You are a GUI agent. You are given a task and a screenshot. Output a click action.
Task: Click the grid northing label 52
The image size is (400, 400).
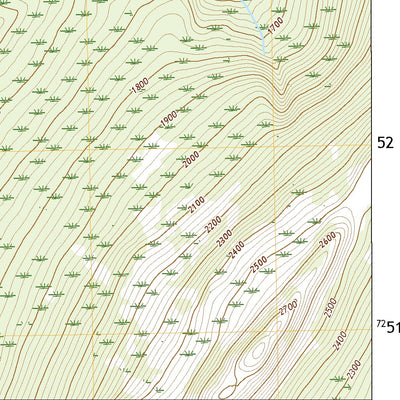pyautogui.click(x=386, y=143)
